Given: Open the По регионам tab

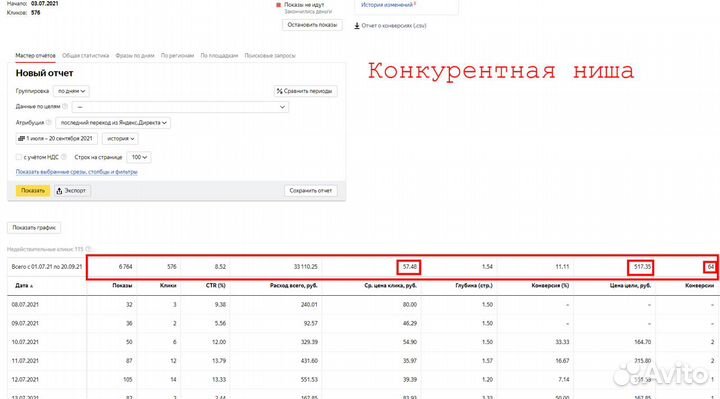Looking at the screenshot, I should [177, 56].
